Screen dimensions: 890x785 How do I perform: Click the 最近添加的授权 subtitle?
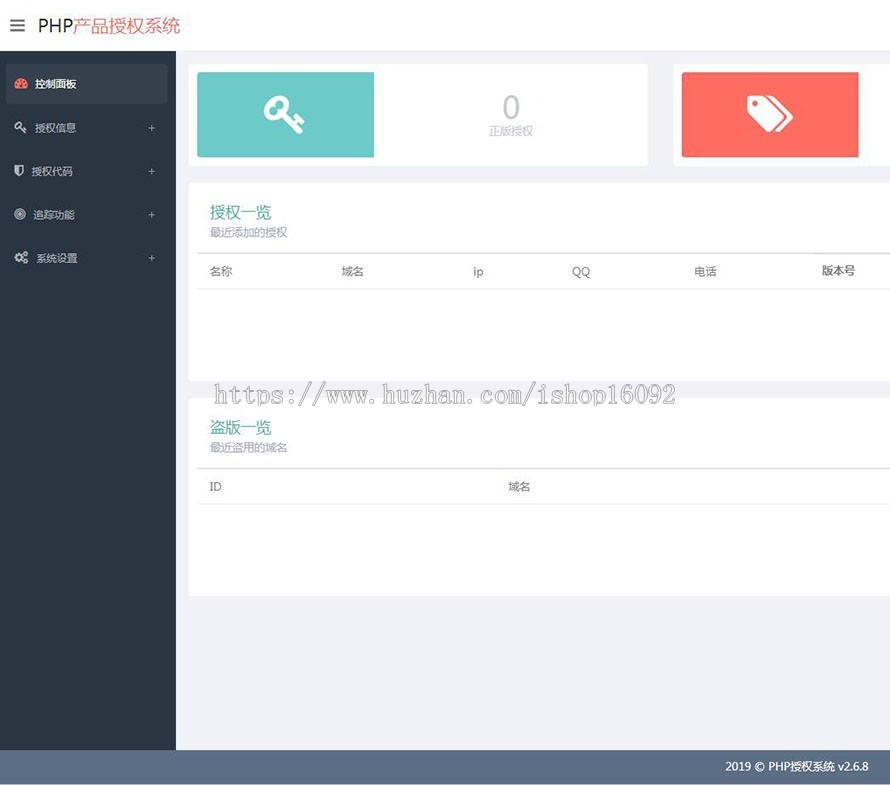249,232
